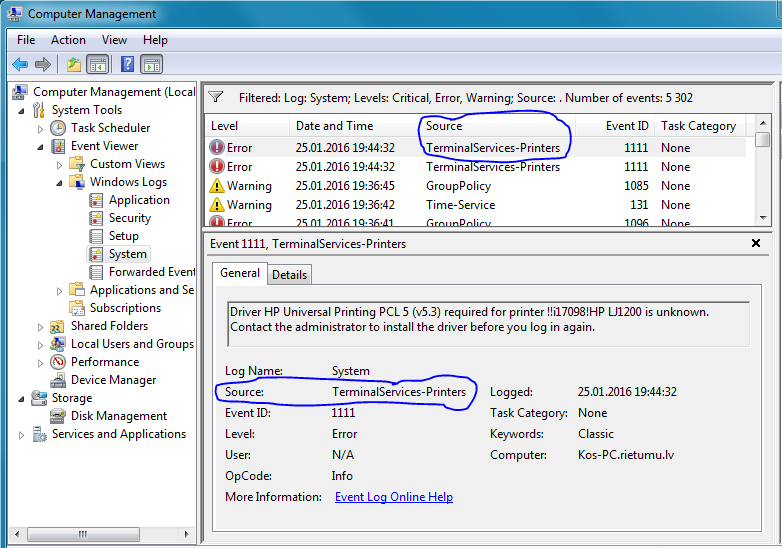Click the Back arrow toolbar icon

pyautogui.click(x=20, y=64)
